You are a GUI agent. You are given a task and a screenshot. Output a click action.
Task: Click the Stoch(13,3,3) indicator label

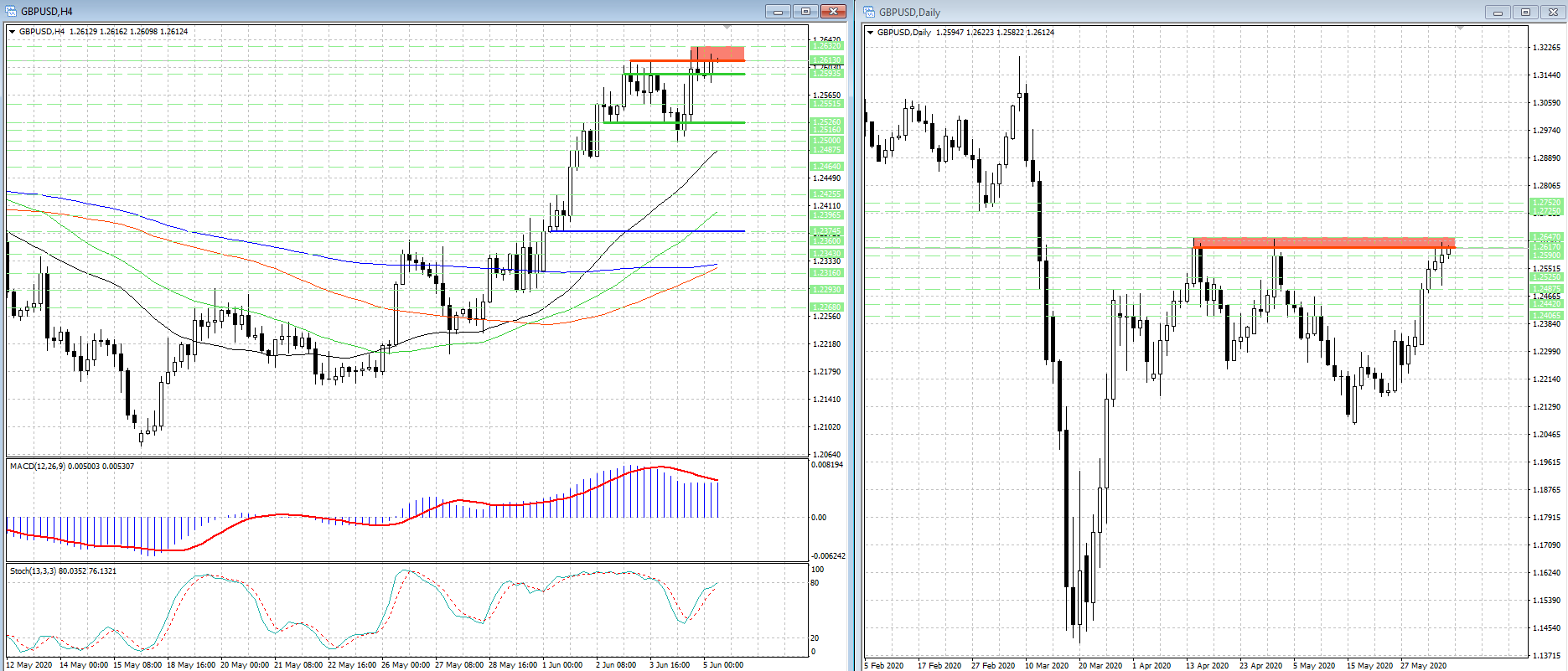tap(63, 570)
